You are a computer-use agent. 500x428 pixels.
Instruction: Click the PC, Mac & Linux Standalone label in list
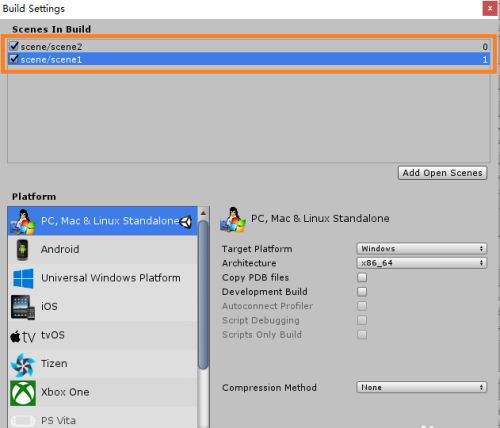coord(110,221)
